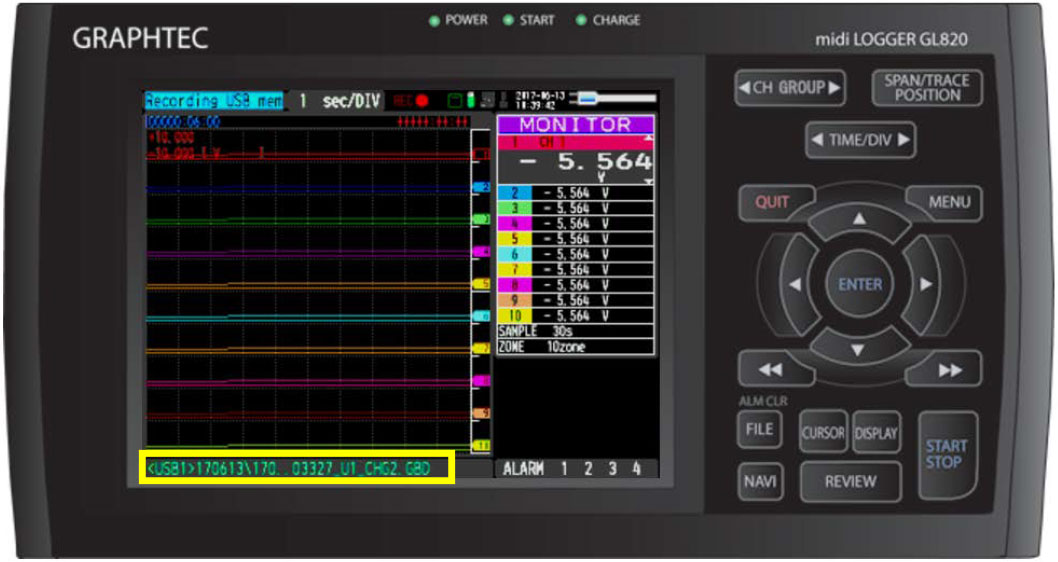Click the date and time readout

540,101
